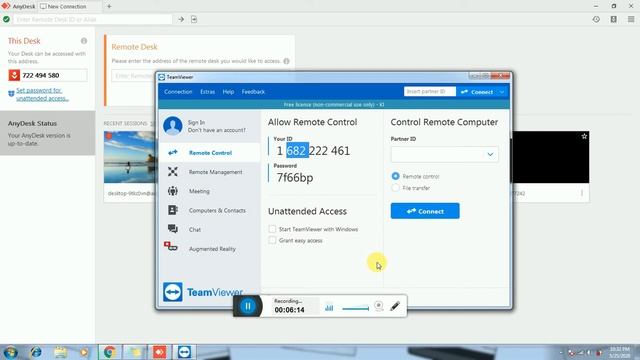Switch to AnyDesk in the taskbar
Viewport: 640px width, 360px height.
coord(159,352)
